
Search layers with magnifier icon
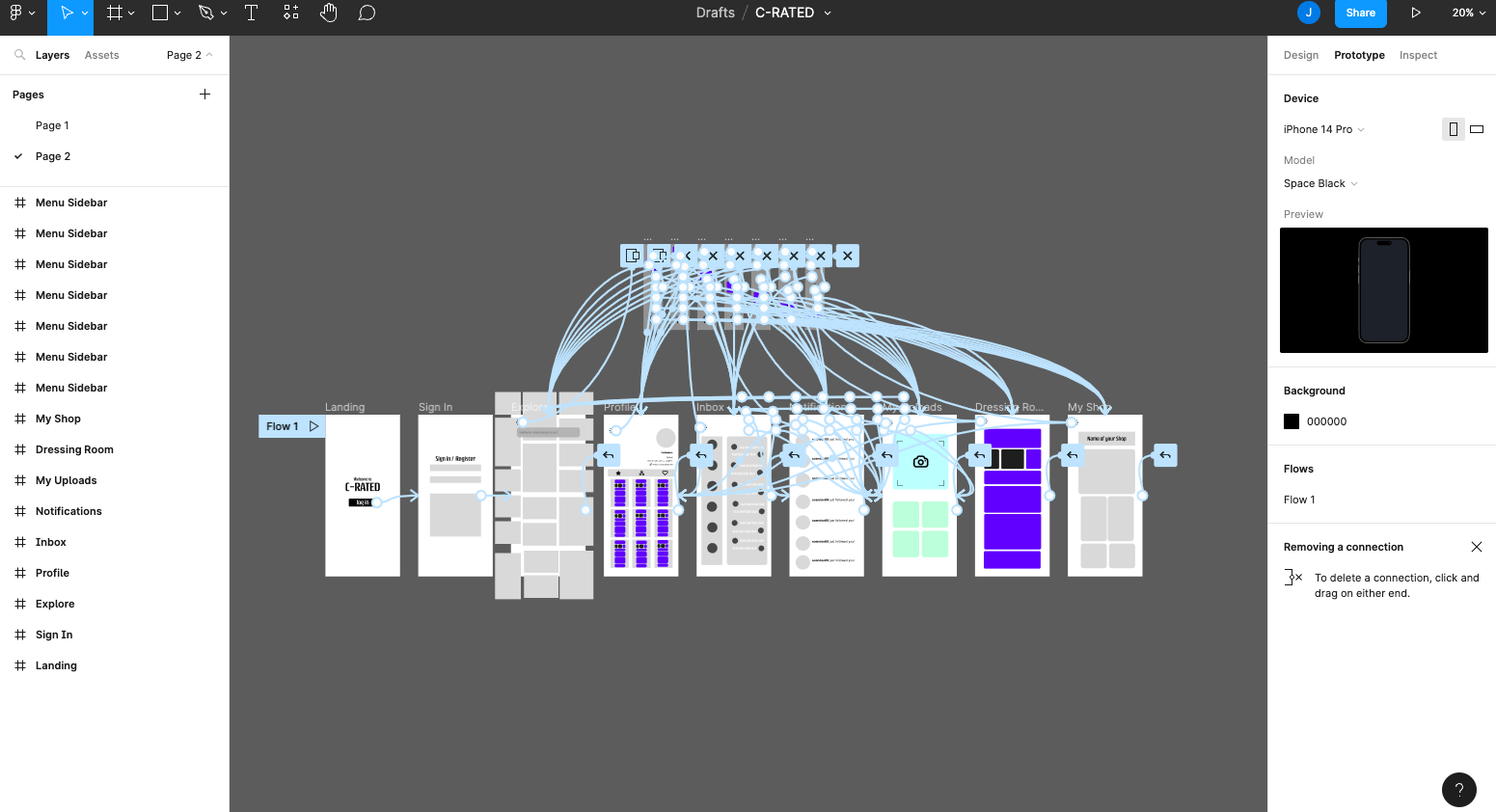coord(19,55)
